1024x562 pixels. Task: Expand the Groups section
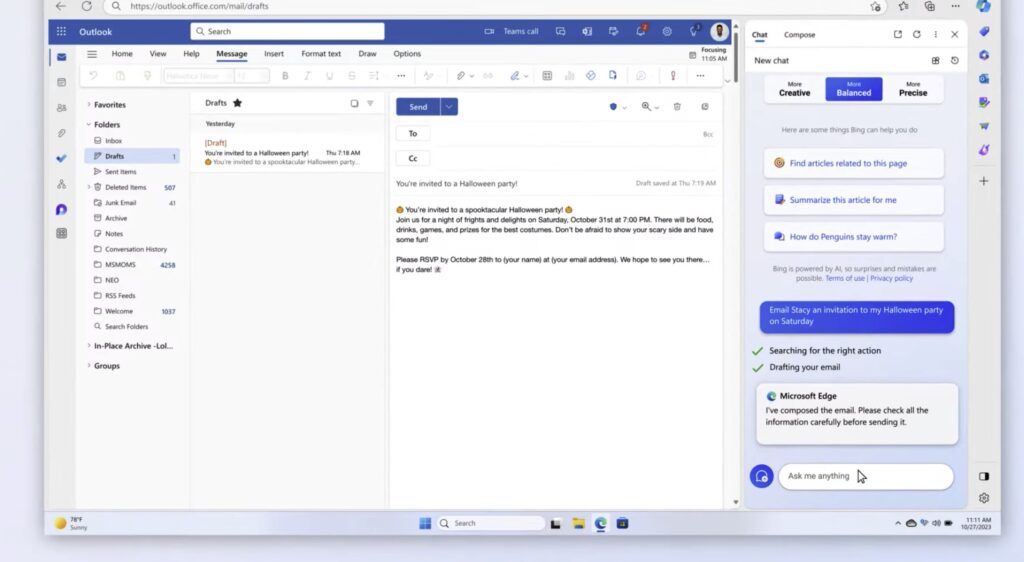(89, 366)
